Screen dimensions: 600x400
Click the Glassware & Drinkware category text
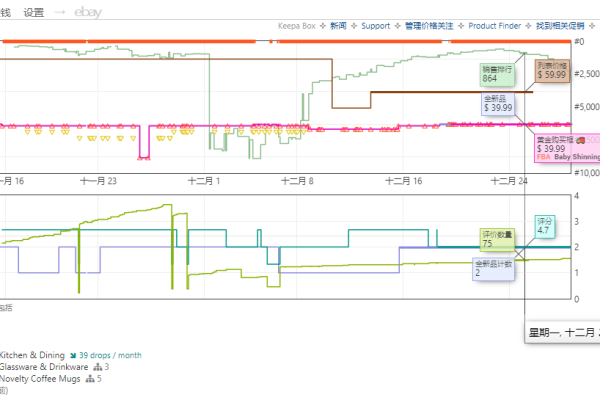click(44, 367)
